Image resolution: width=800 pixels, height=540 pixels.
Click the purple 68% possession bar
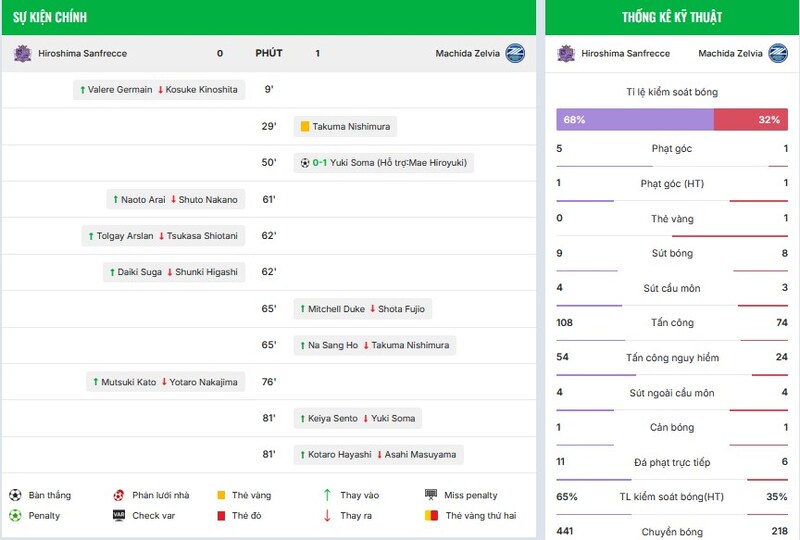(x=635, y=119)
